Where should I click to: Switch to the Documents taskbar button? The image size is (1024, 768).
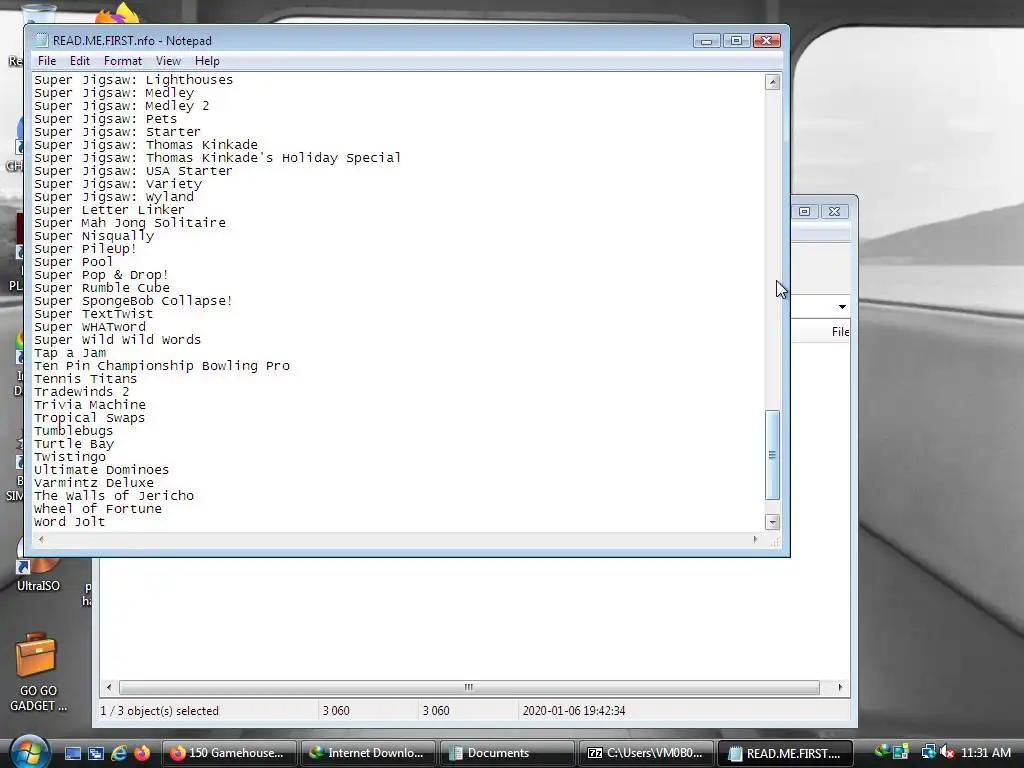pyautogui.click(x=507, y=753)
